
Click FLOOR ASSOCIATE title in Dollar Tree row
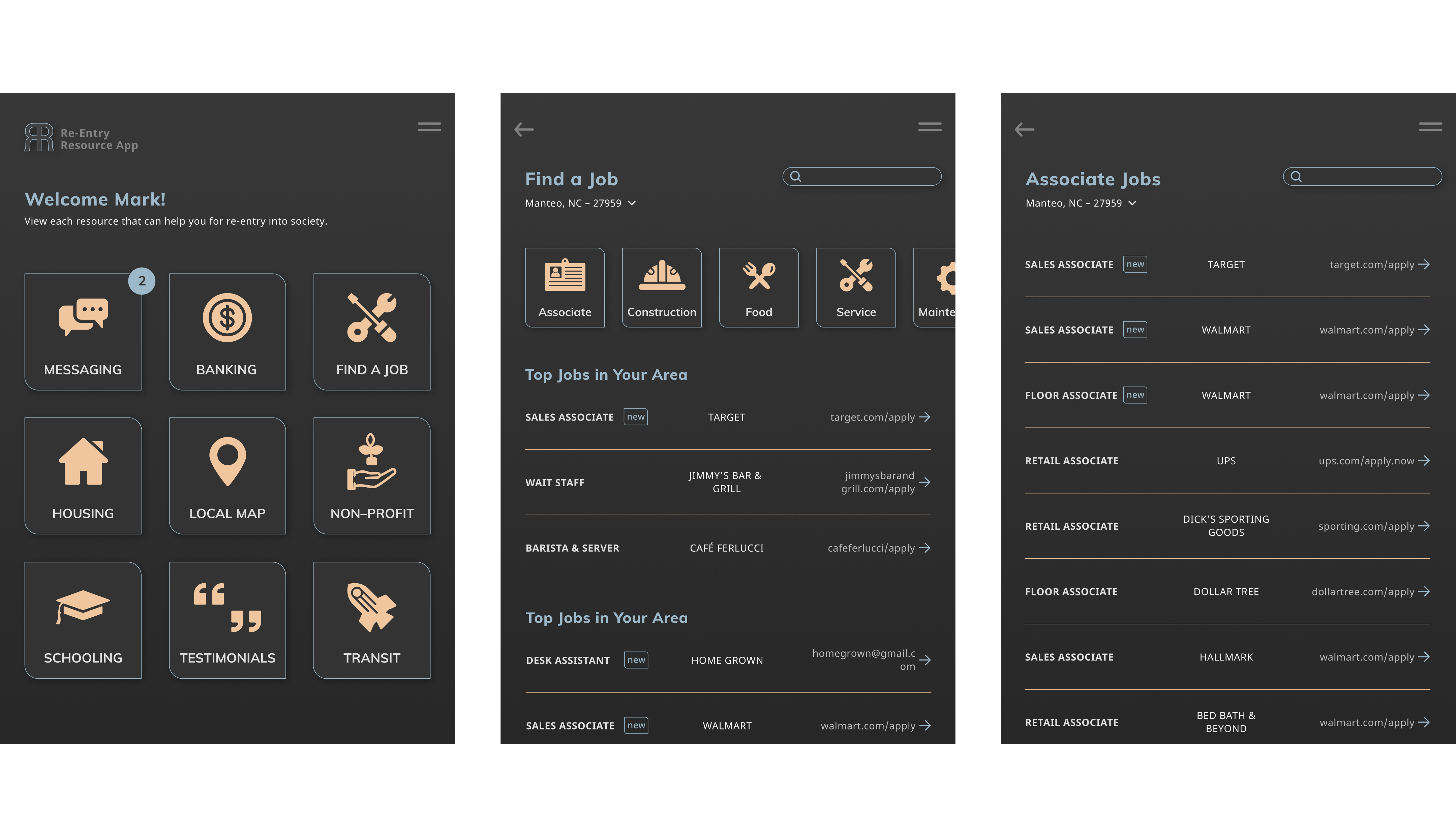coord(1071,592)
